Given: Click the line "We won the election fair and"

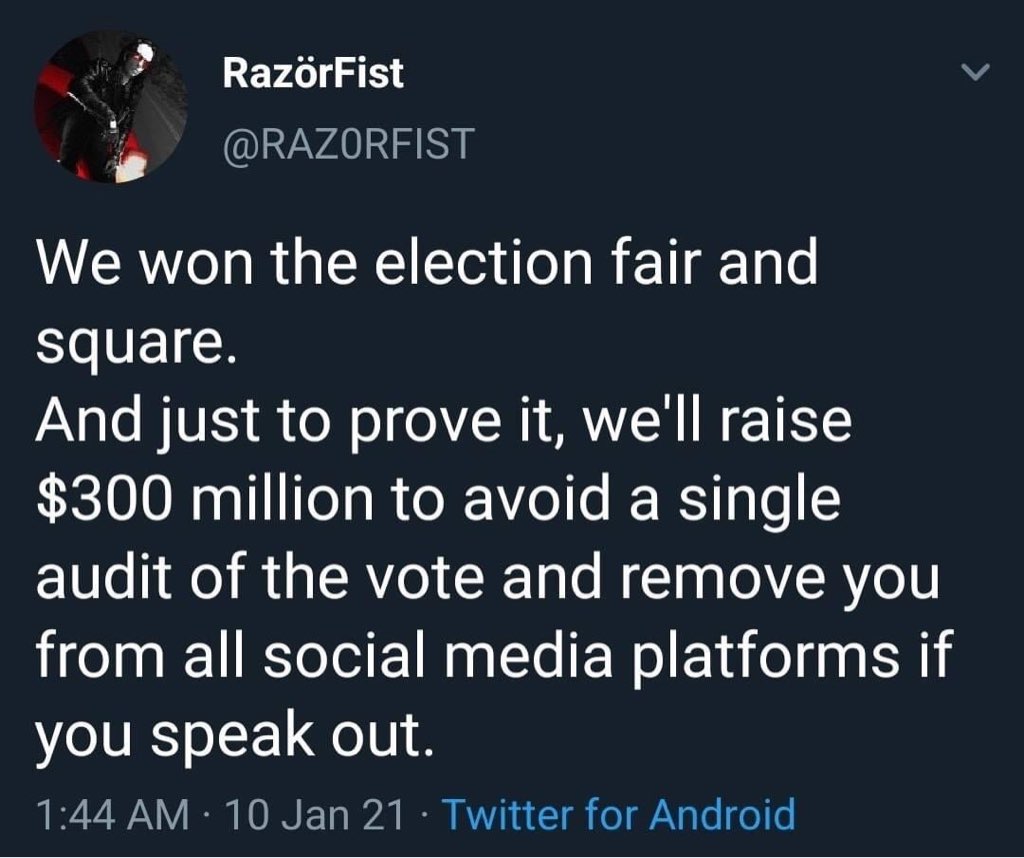Looking at the screenshot, I should (427, 265).
